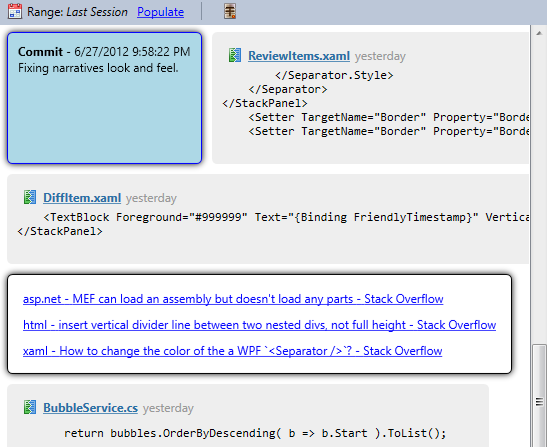Click the white Stack Overflow links panel

point(260,324)
